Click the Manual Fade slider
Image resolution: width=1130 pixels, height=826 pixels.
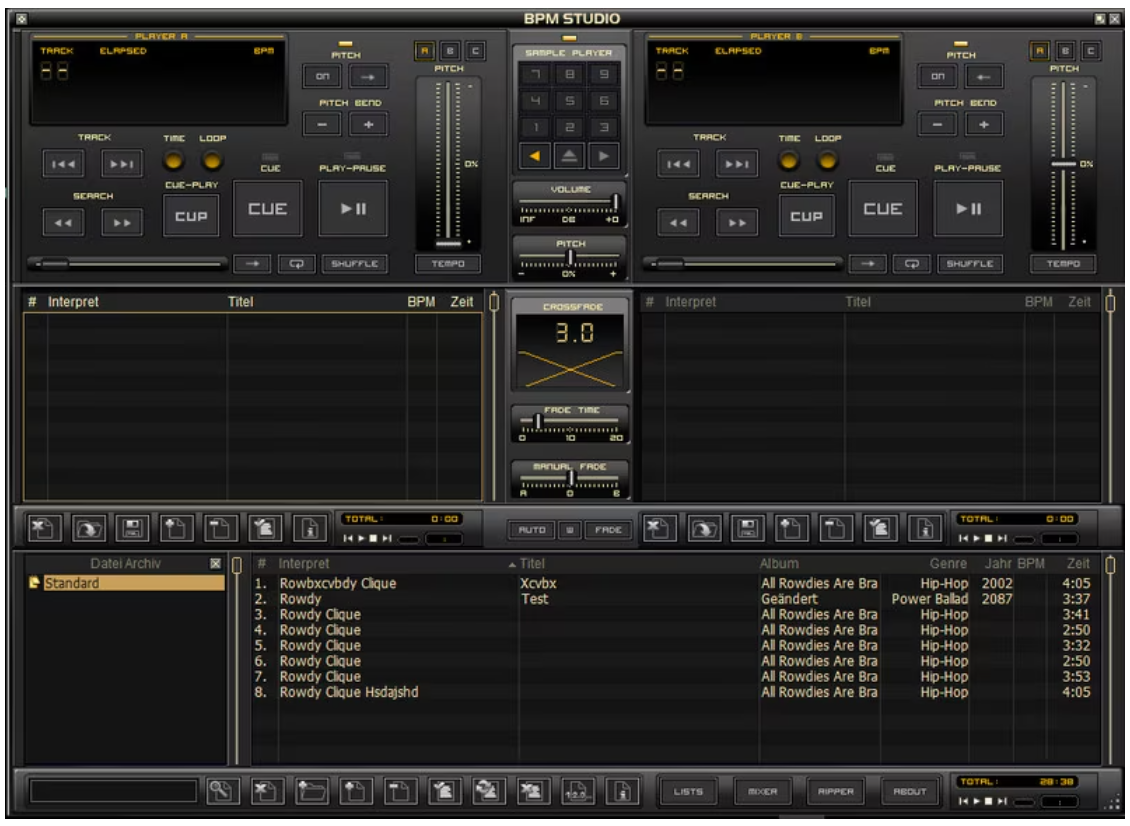569,478
